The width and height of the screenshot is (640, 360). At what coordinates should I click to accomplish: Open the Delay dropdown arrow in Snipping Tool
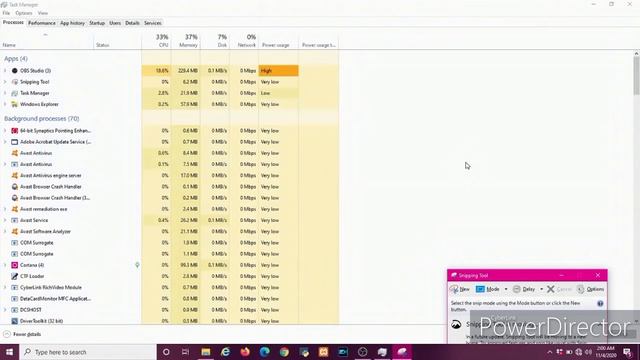(542, 289)
